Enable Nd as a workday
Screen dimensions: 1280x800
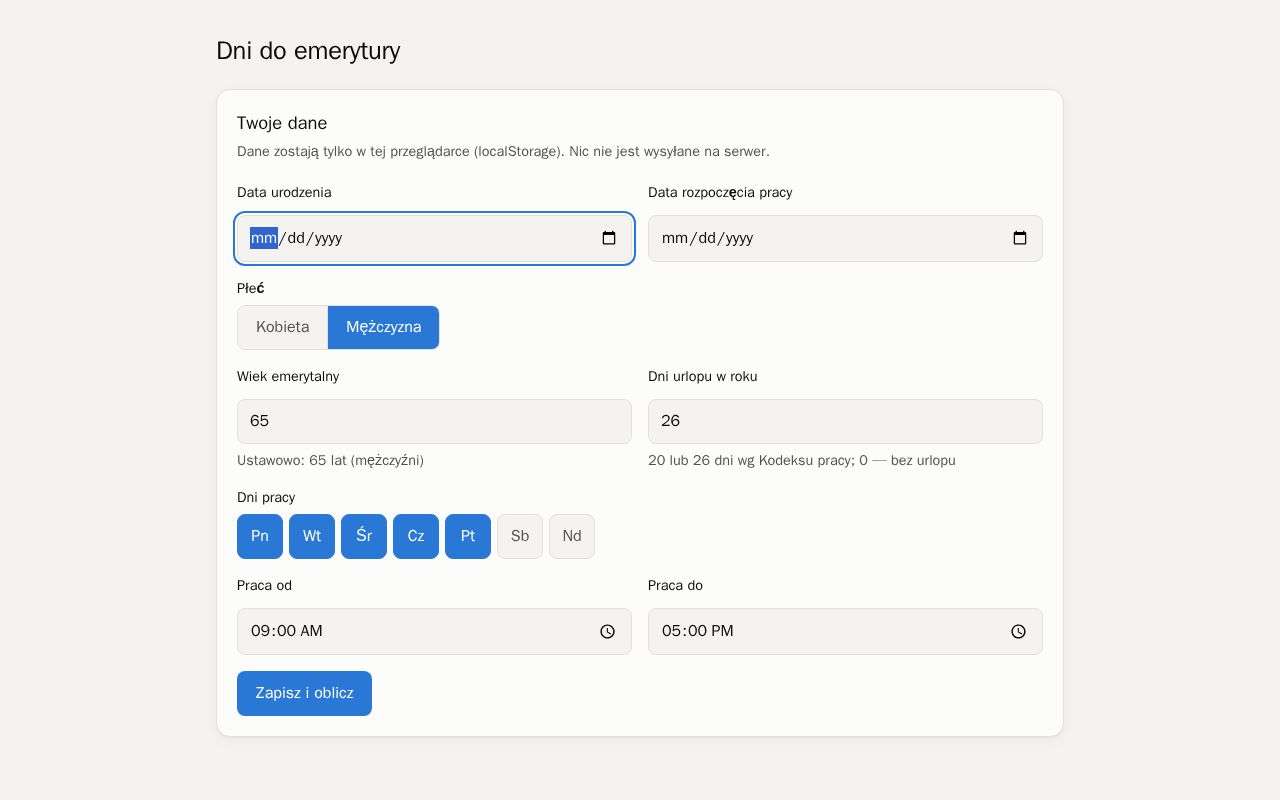coord(572,536)
